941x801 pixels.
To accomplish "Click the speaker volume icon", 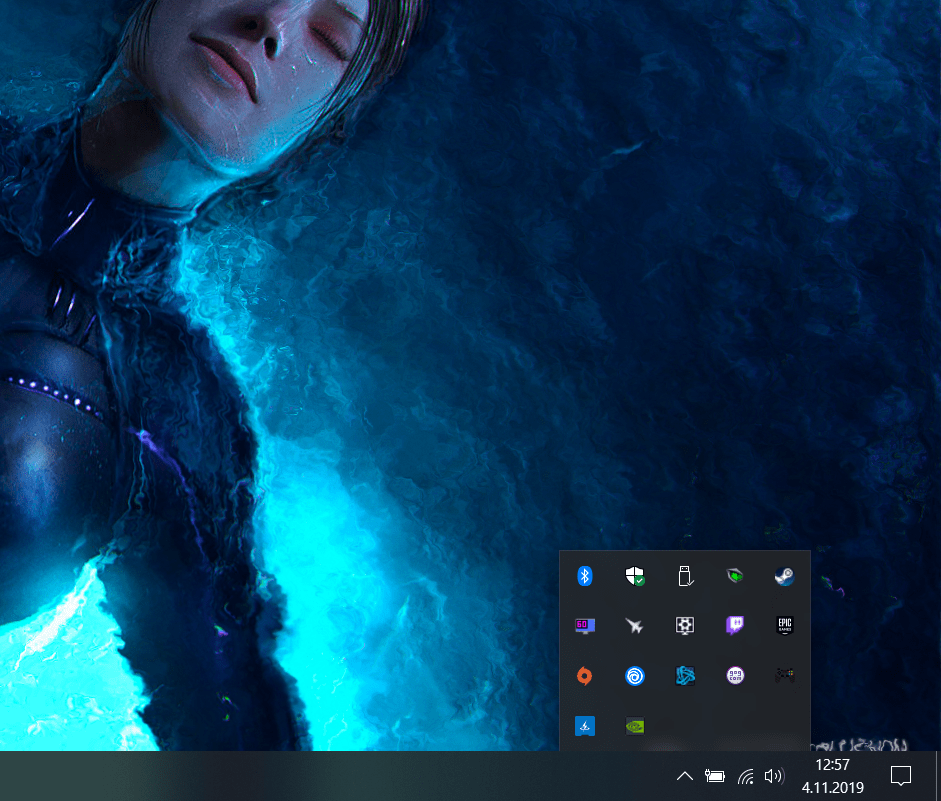I will pyautogui.click(x=774, y=776).
